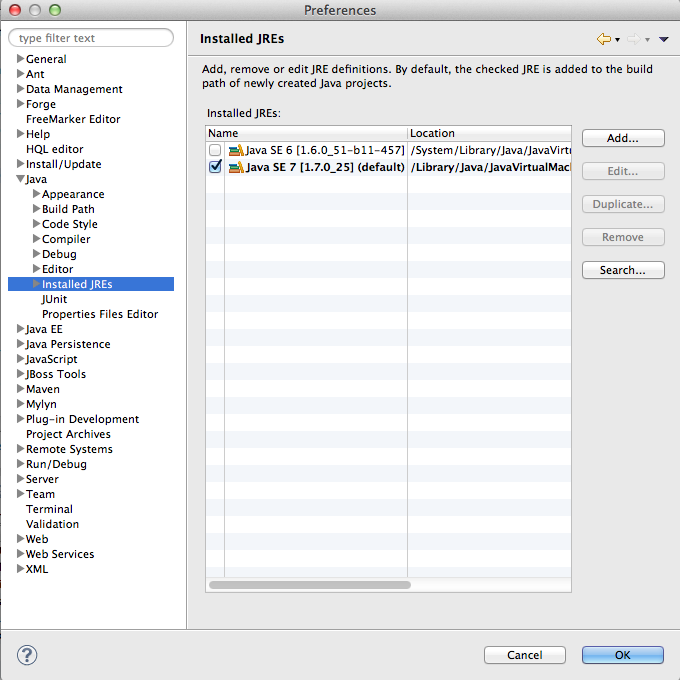Click the Duplicate... button
This screenshot has height=680, width=680.
click(623, 204)
